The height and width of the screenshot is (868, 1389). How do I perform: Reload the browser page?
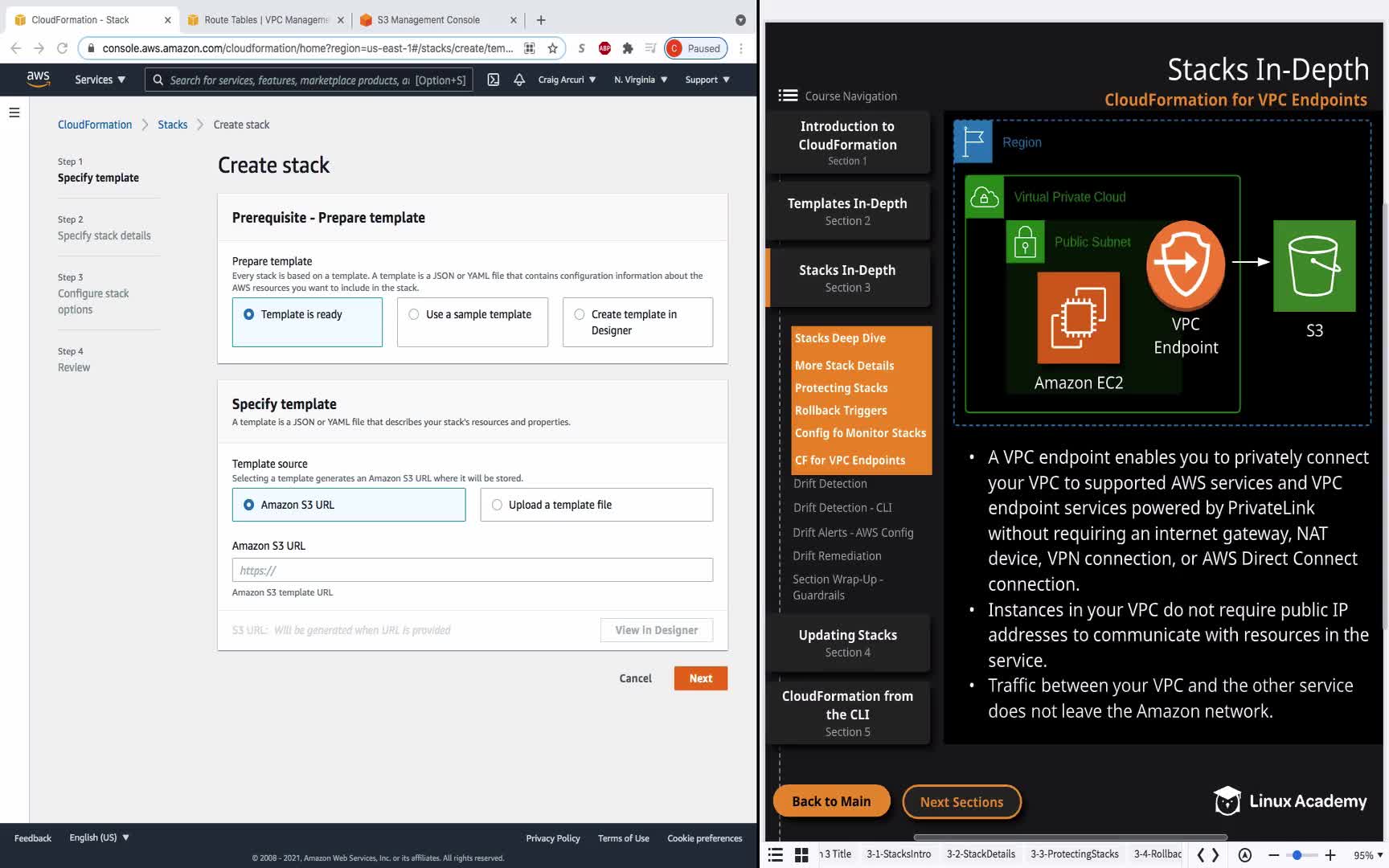pyautogui.click(x=62, y=48)
